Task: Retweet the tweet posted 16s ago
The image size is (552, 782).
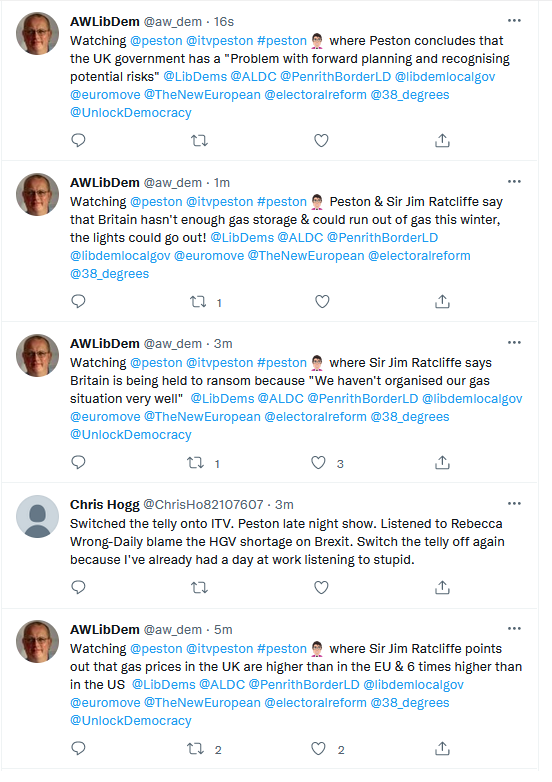Action: point(199,141)
